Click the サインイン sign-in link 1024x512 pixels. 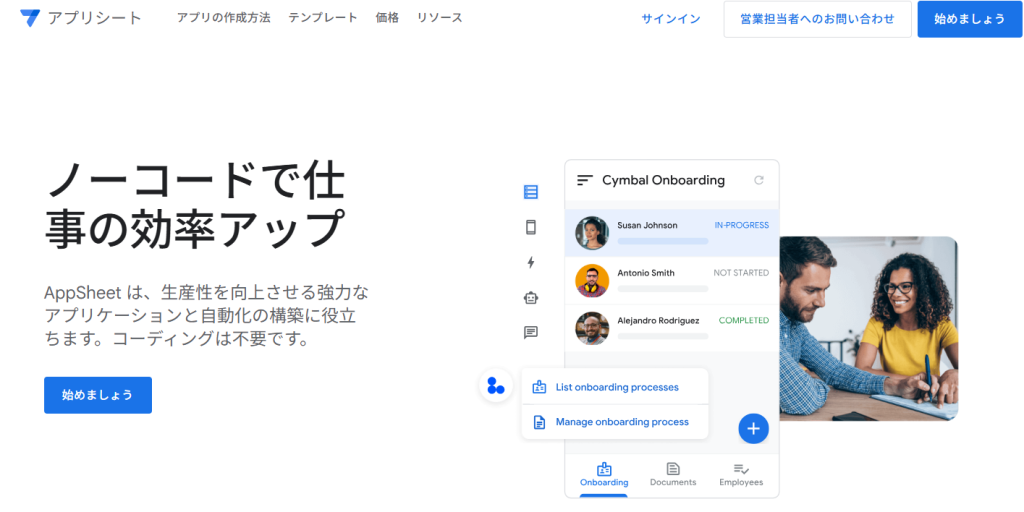[670, 19]
